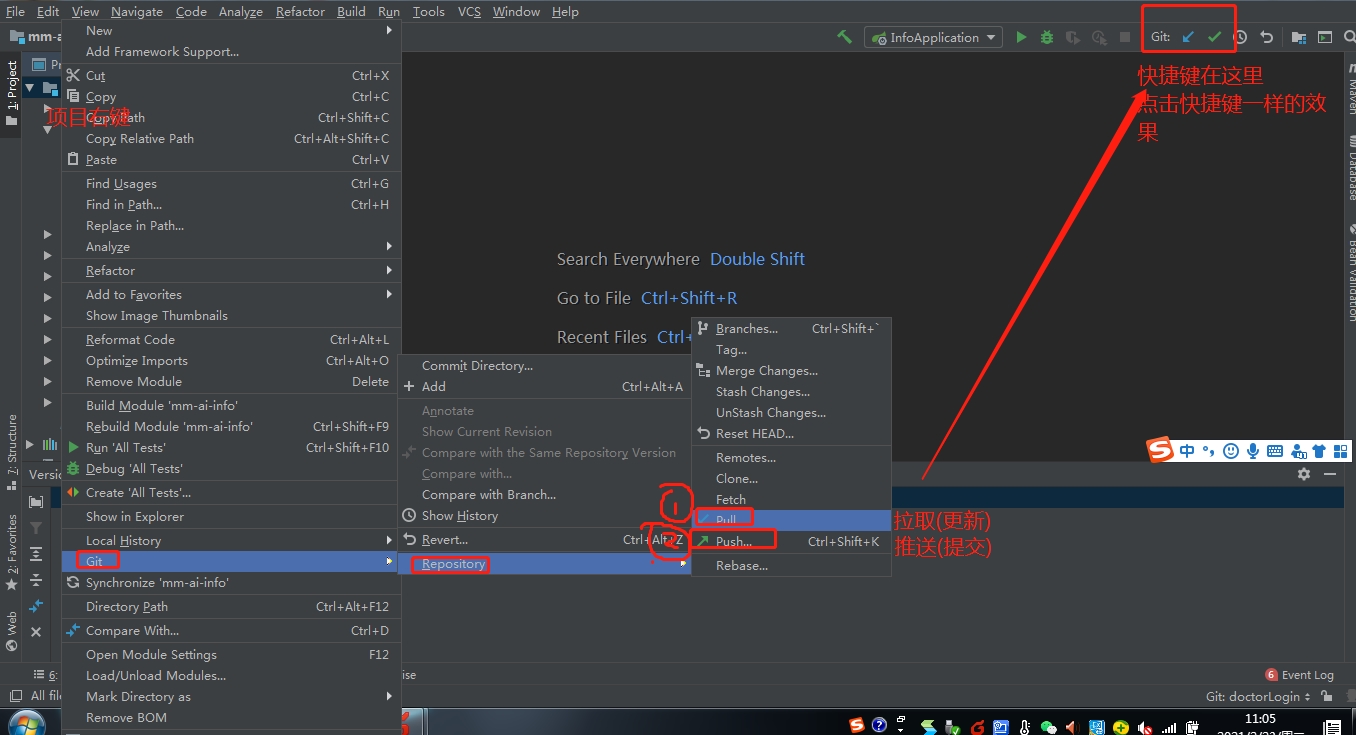Open the 1: Project side tab
Viewport: 1356px width, 735px height.
tap(12, 93)
